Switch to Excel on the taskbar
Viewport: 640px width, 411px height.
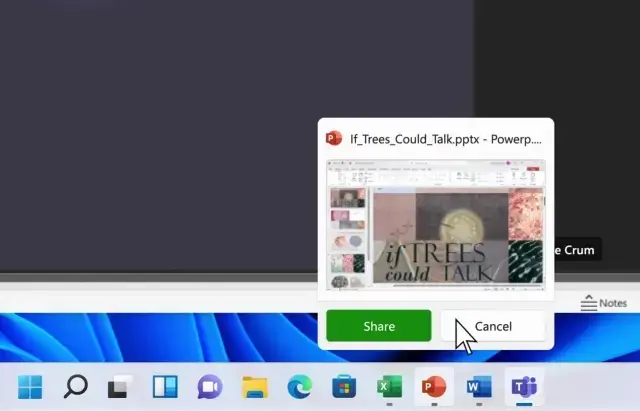[x=389, y=387]
